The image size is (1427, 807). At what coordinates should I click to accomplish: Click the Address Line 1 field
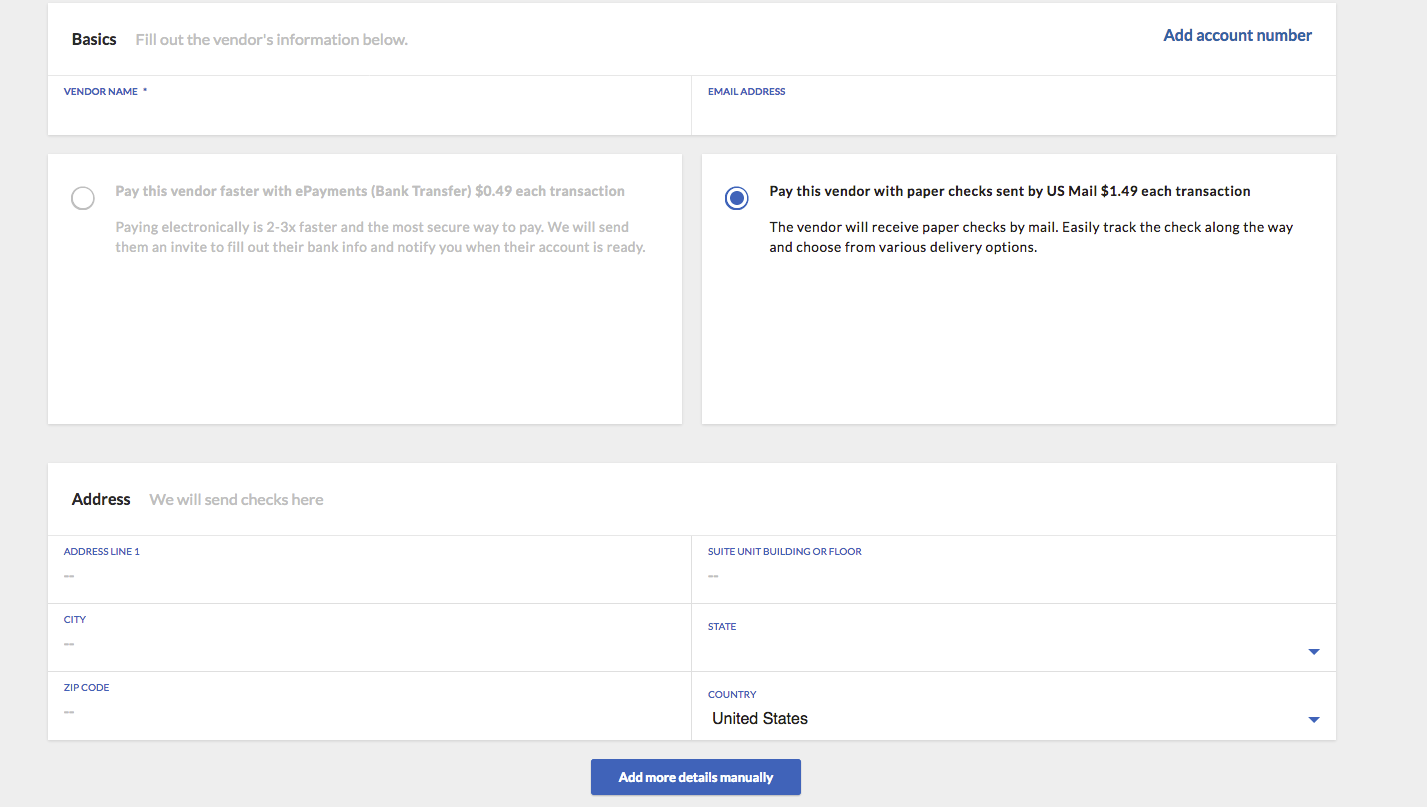click(368, 576)
